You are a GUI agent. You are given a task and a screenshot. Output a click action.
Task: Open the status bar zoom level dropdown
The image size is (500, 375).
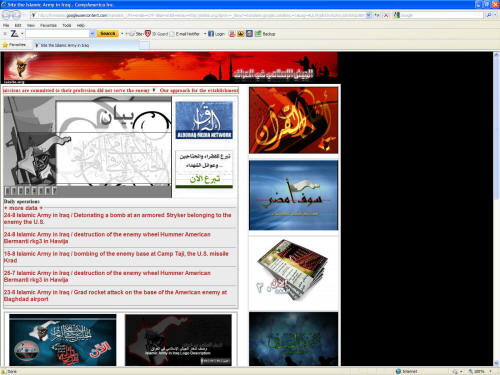pos(491,371)
